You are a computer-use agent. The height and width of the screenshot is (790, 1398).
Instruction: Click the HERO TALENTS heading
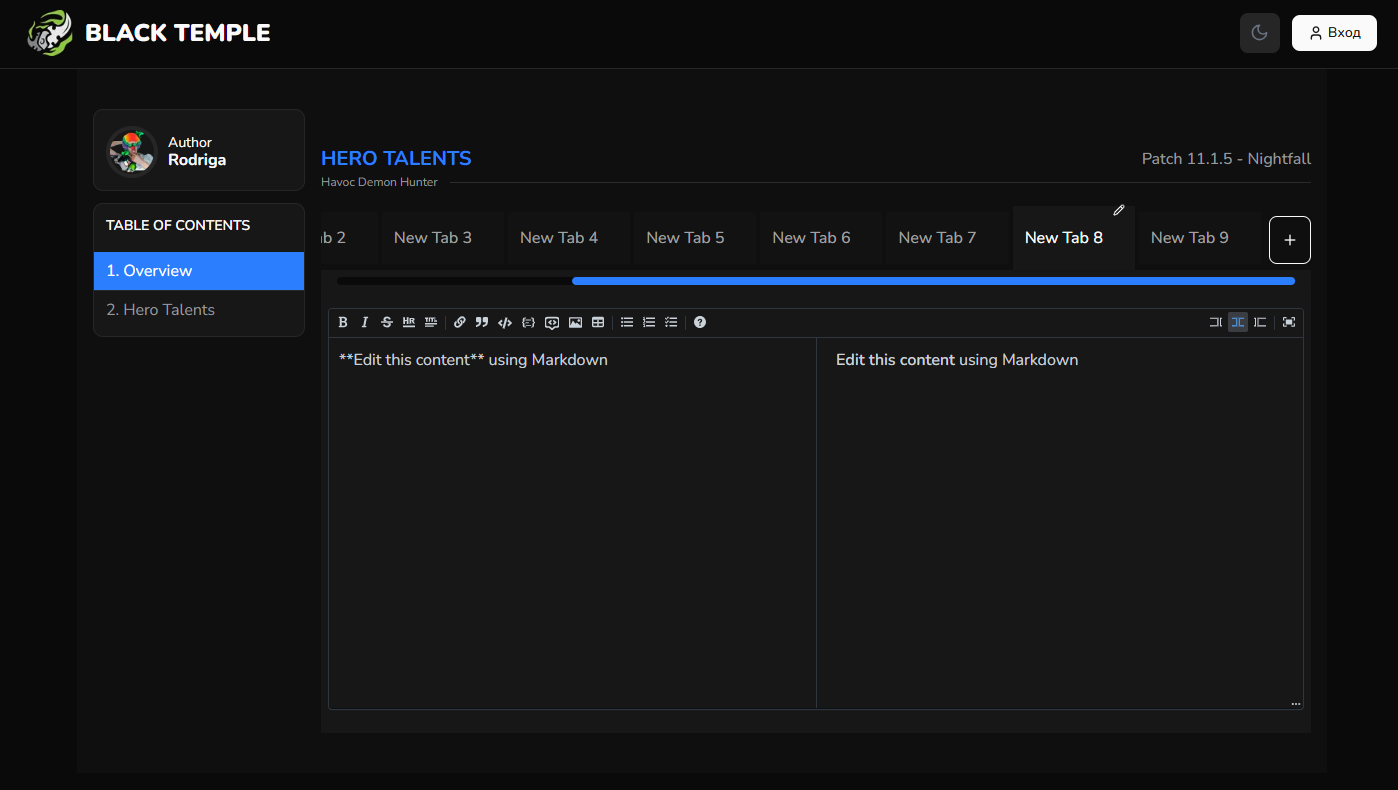pos(396,158)
